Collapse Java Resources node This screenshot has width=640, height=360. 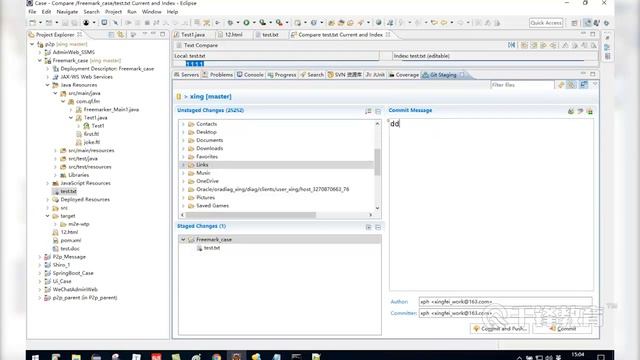[x=47, y=85]
